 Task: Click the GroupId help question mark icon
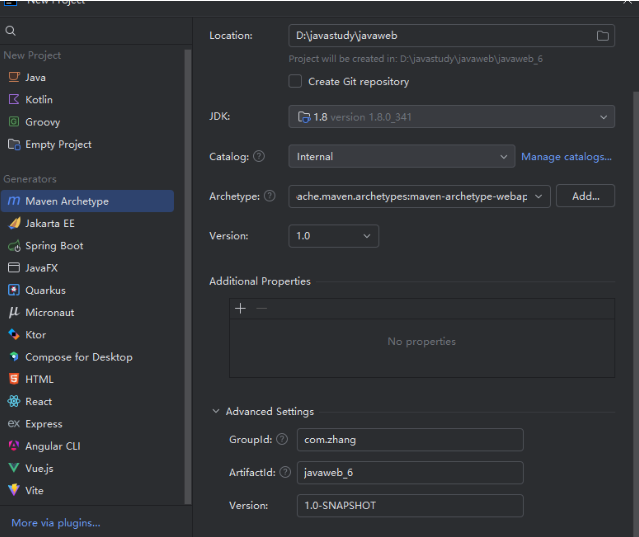[282, 440]
